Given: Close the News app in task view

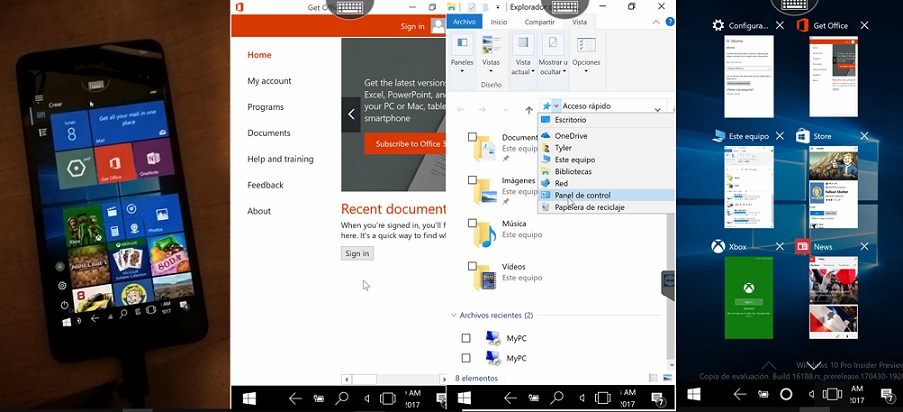Looking at the screenshot, I should click(x=864, y=246).
